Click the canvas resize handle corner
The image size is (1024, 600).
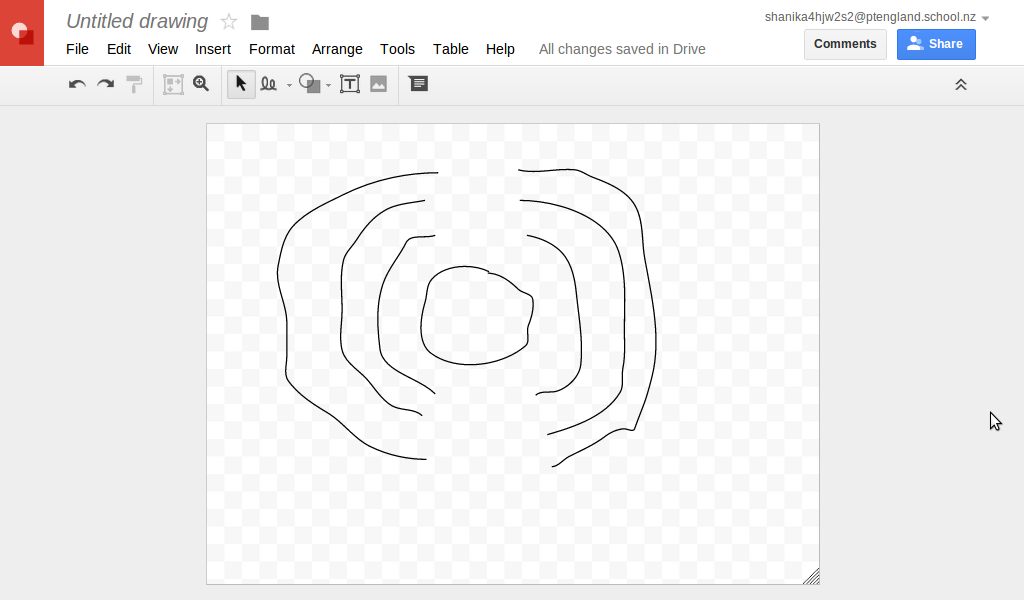click(x=811, y=576)
